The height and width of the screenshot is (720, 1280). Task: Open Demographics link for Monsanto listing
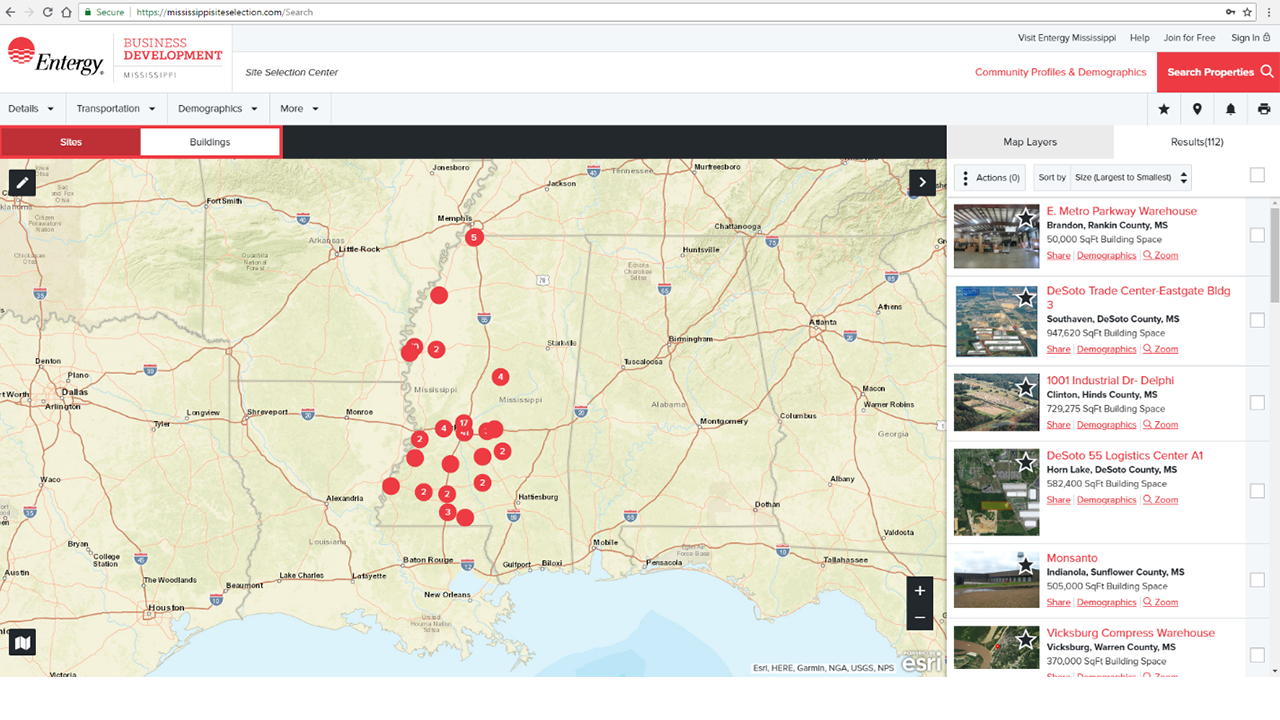(1107, 603)
